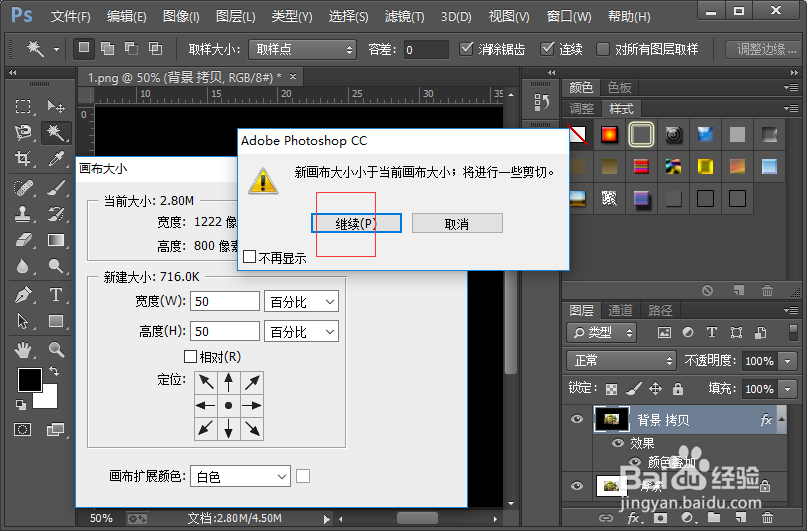Select the Pen tool
The width and height of the screenshot is (807, 531).
pyautogui.click(x=23, y=295)
